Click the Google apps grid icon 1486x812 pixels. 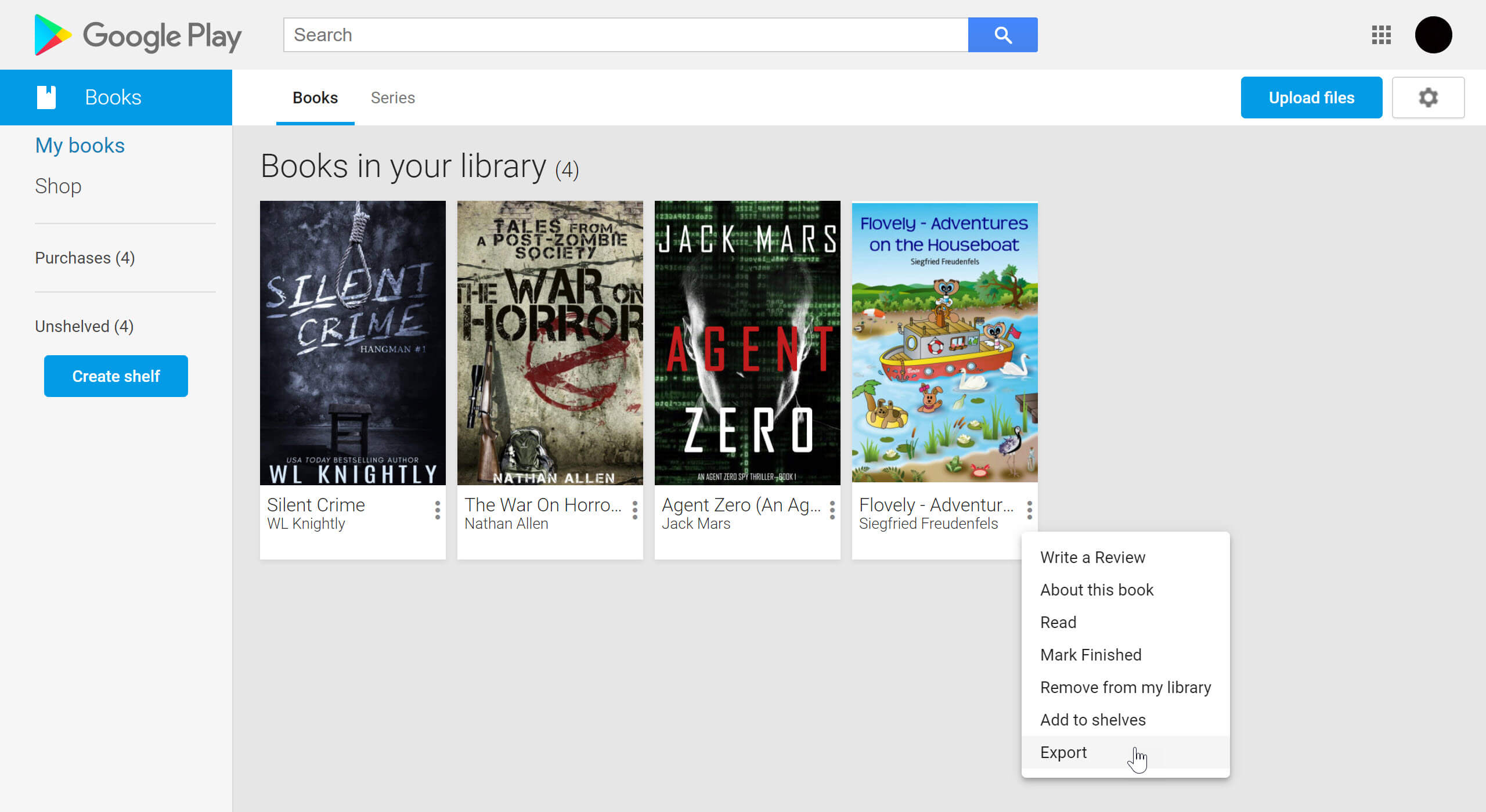point(1381,35)
